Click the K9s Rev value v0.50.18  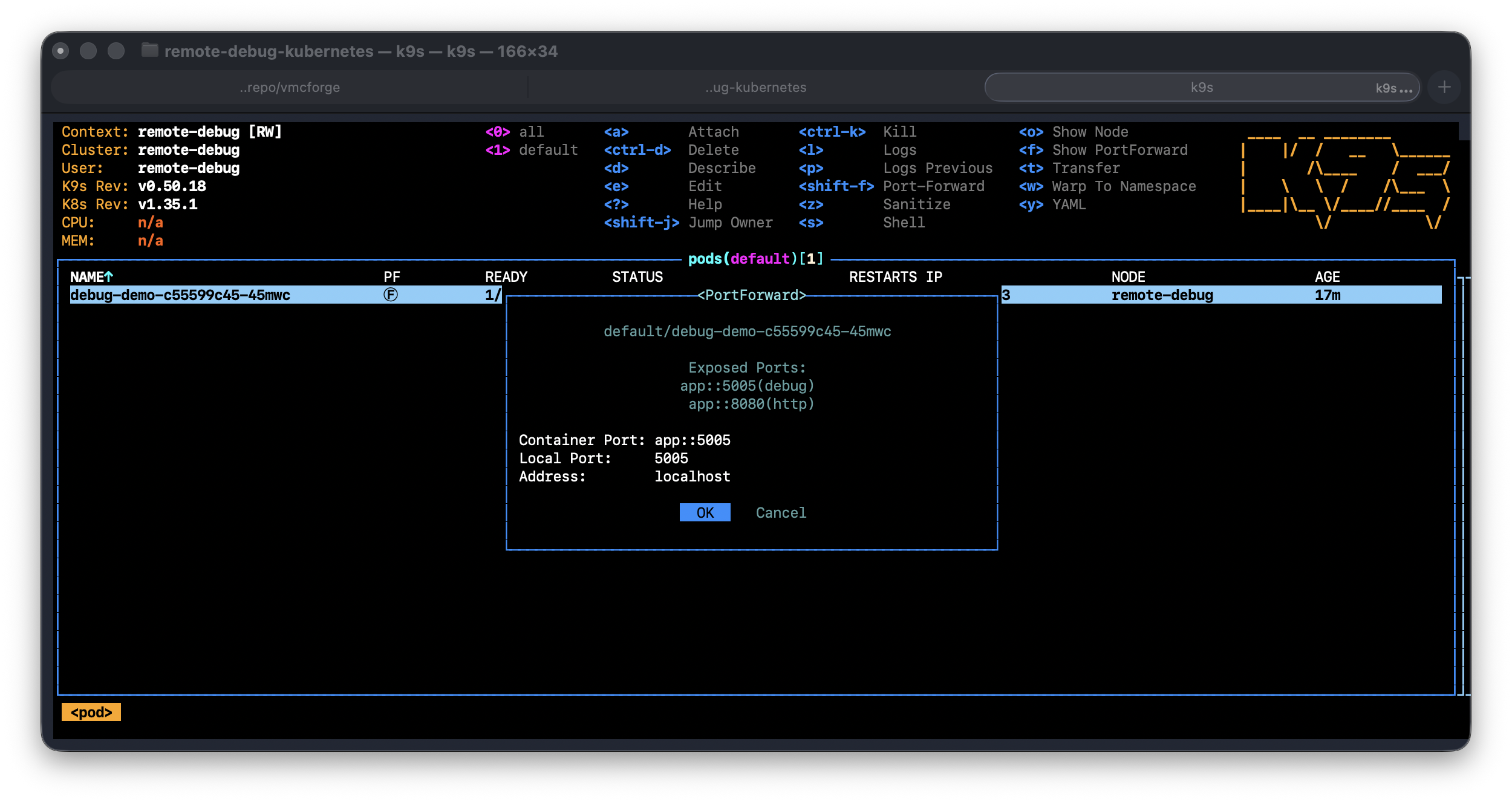coord(172,186)
